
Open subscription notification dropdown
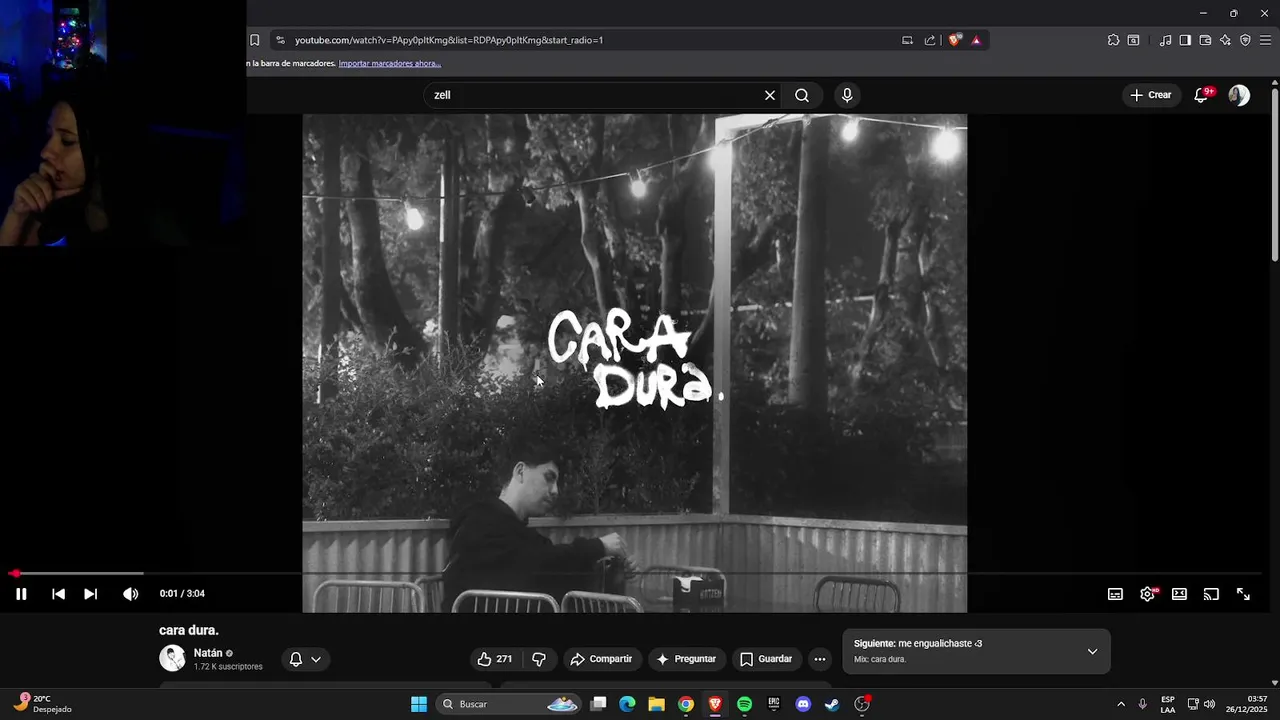point(305,659)
